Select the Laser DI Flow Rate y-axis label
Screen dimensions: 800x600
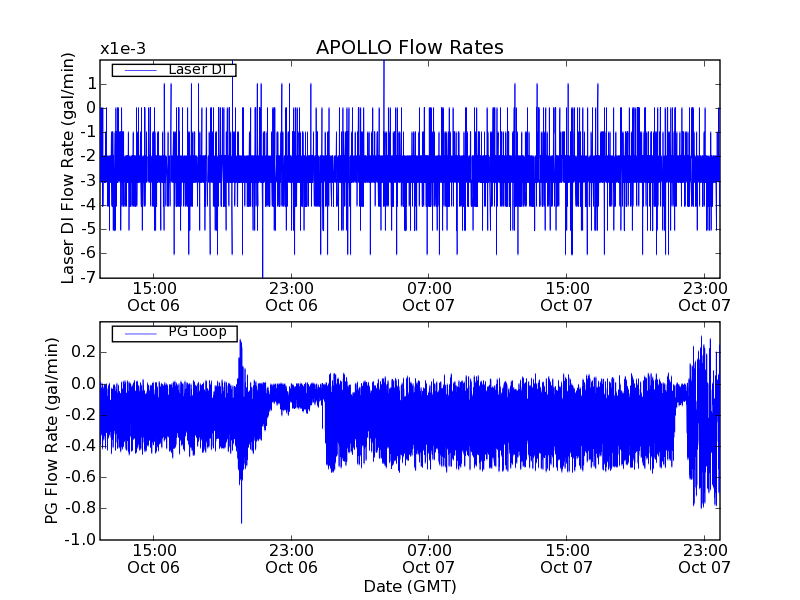point(69,168)
